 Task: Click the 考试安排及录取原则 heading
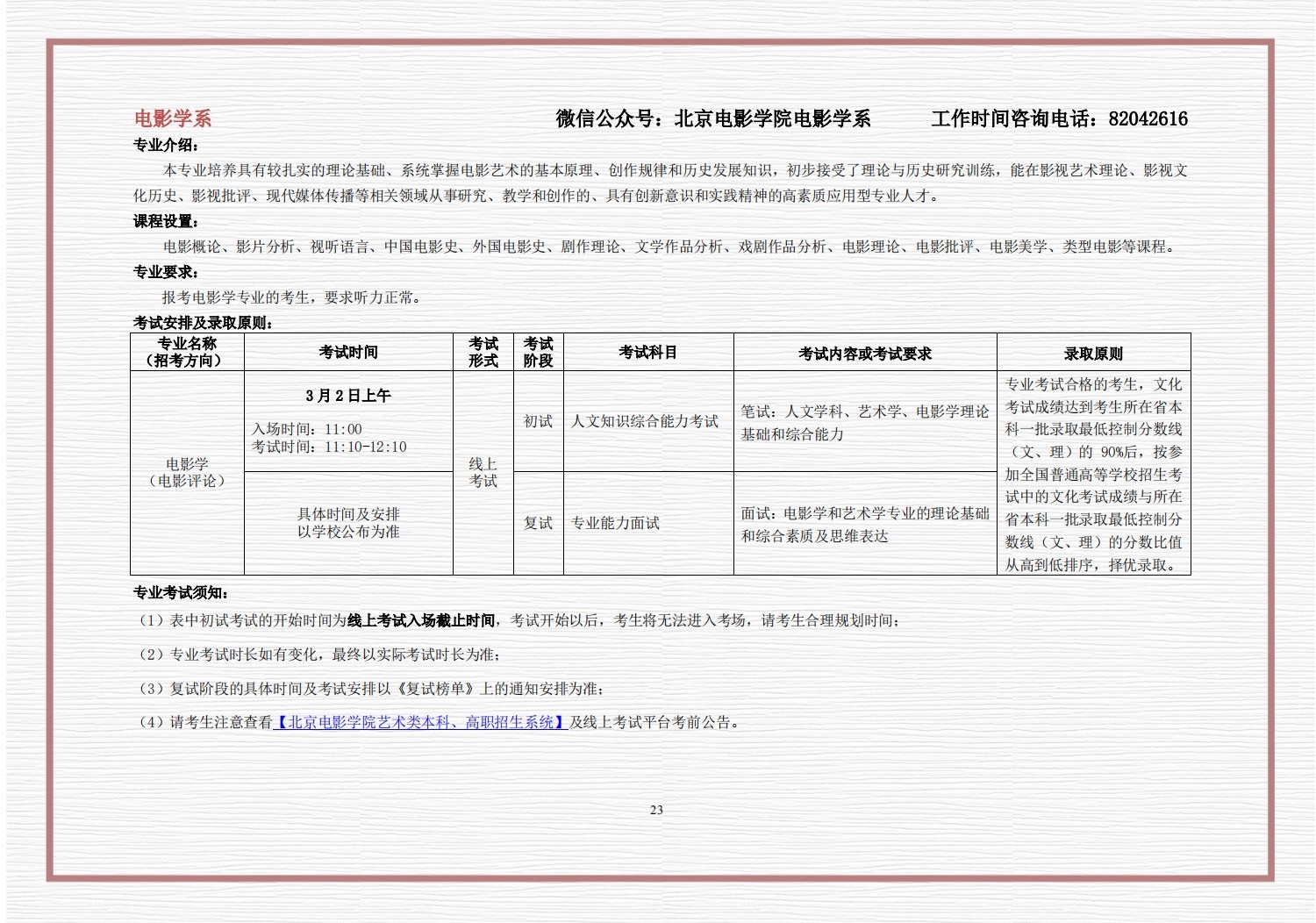point(203,323)
